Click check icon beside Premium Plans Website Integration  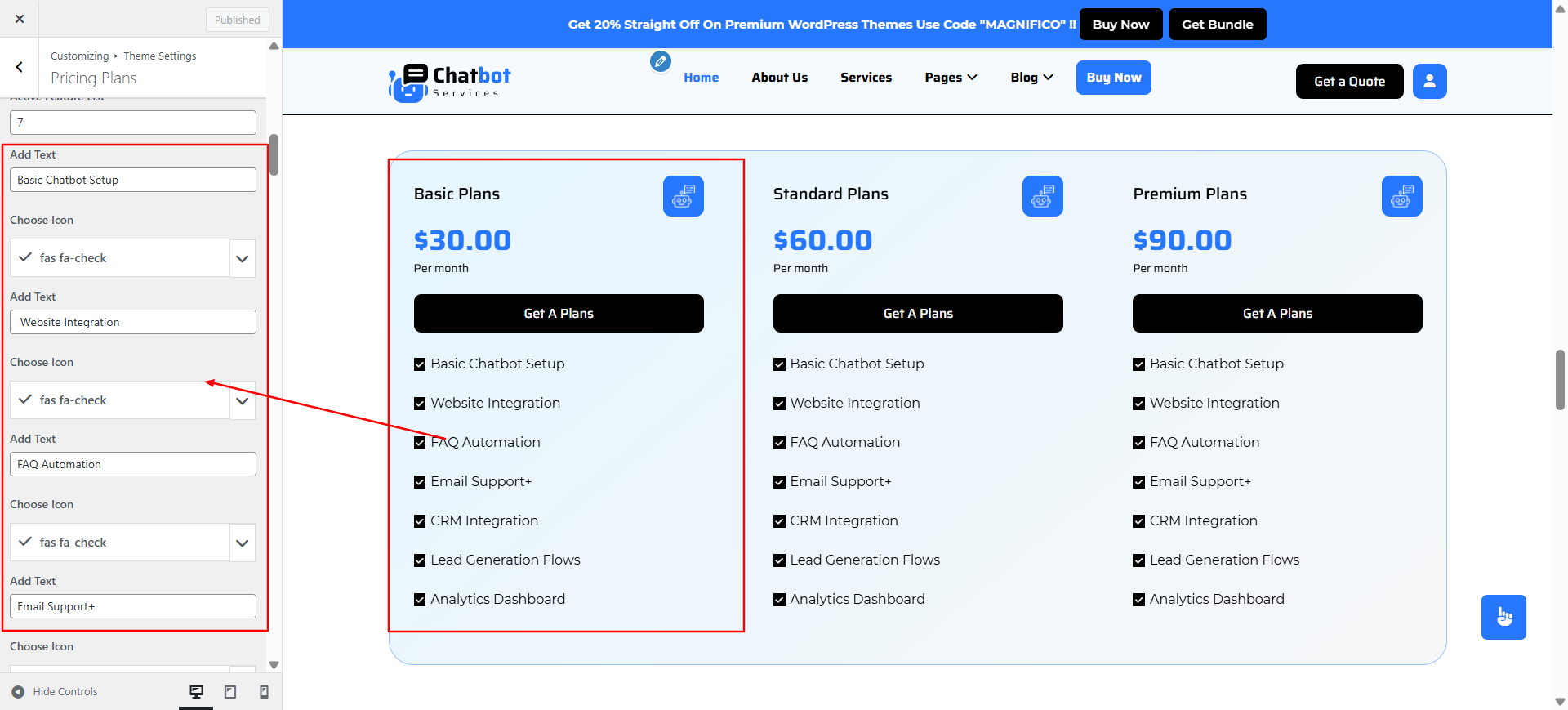pyautogui.click(x=1138, y=404)
